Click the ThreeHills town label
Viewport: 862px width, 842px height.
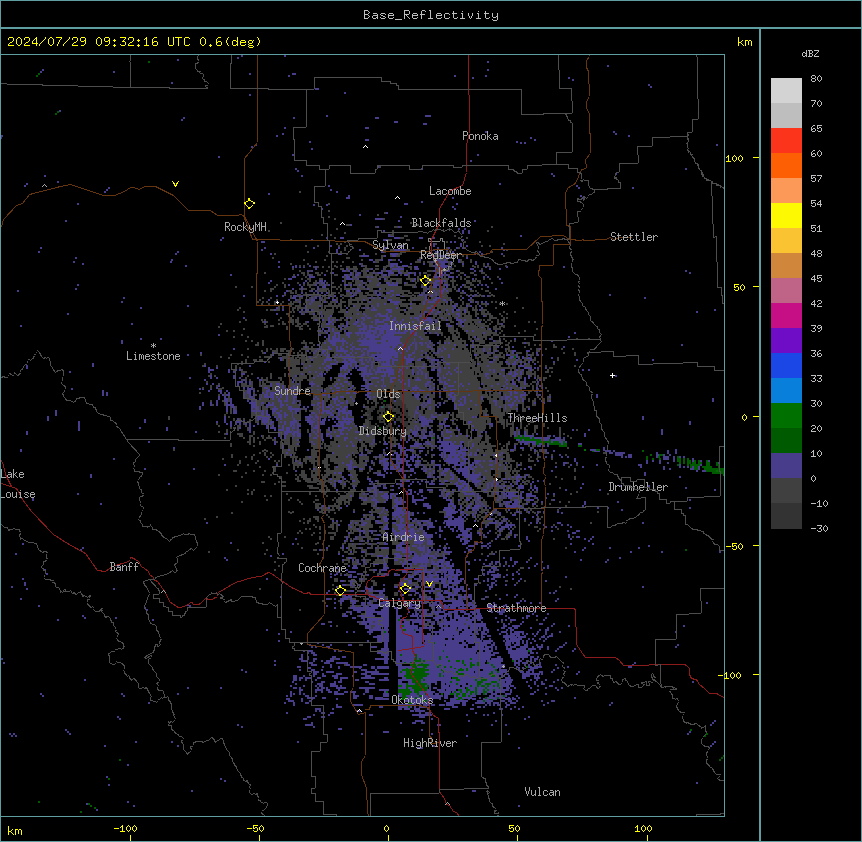tap(537, 418)
